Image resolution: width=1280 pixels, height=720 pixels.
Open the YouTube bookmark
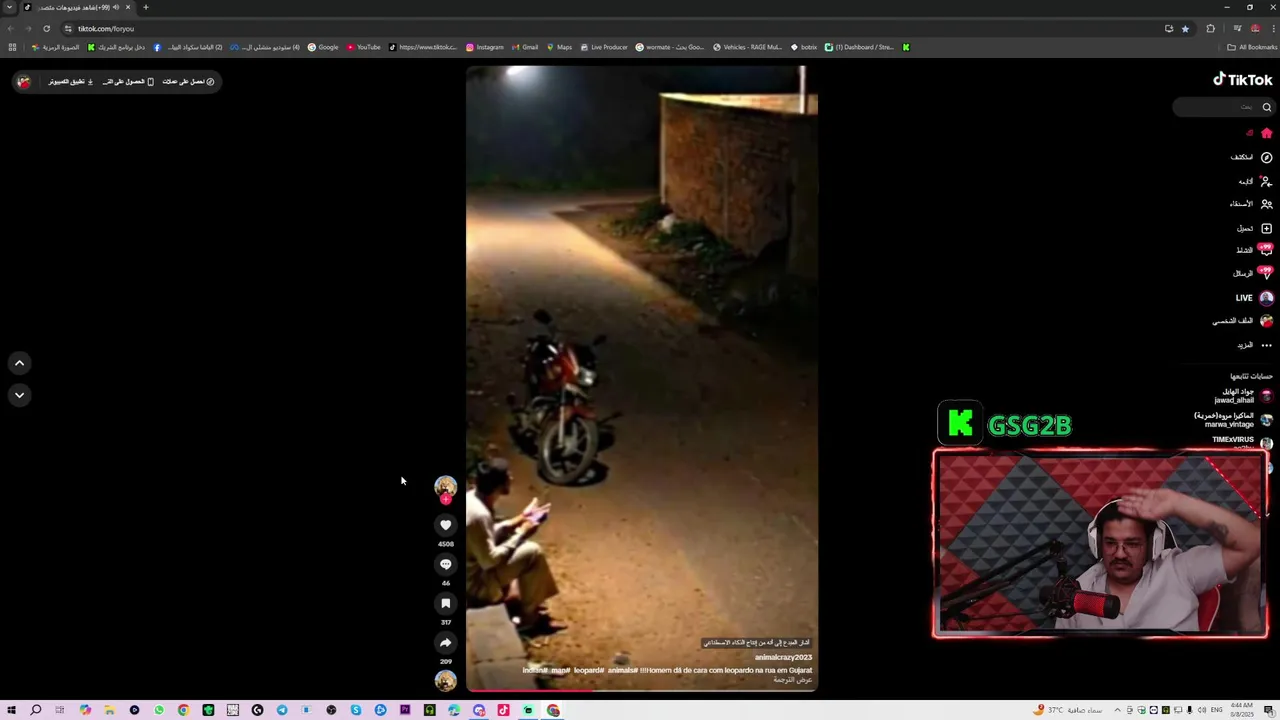(364, 47)
